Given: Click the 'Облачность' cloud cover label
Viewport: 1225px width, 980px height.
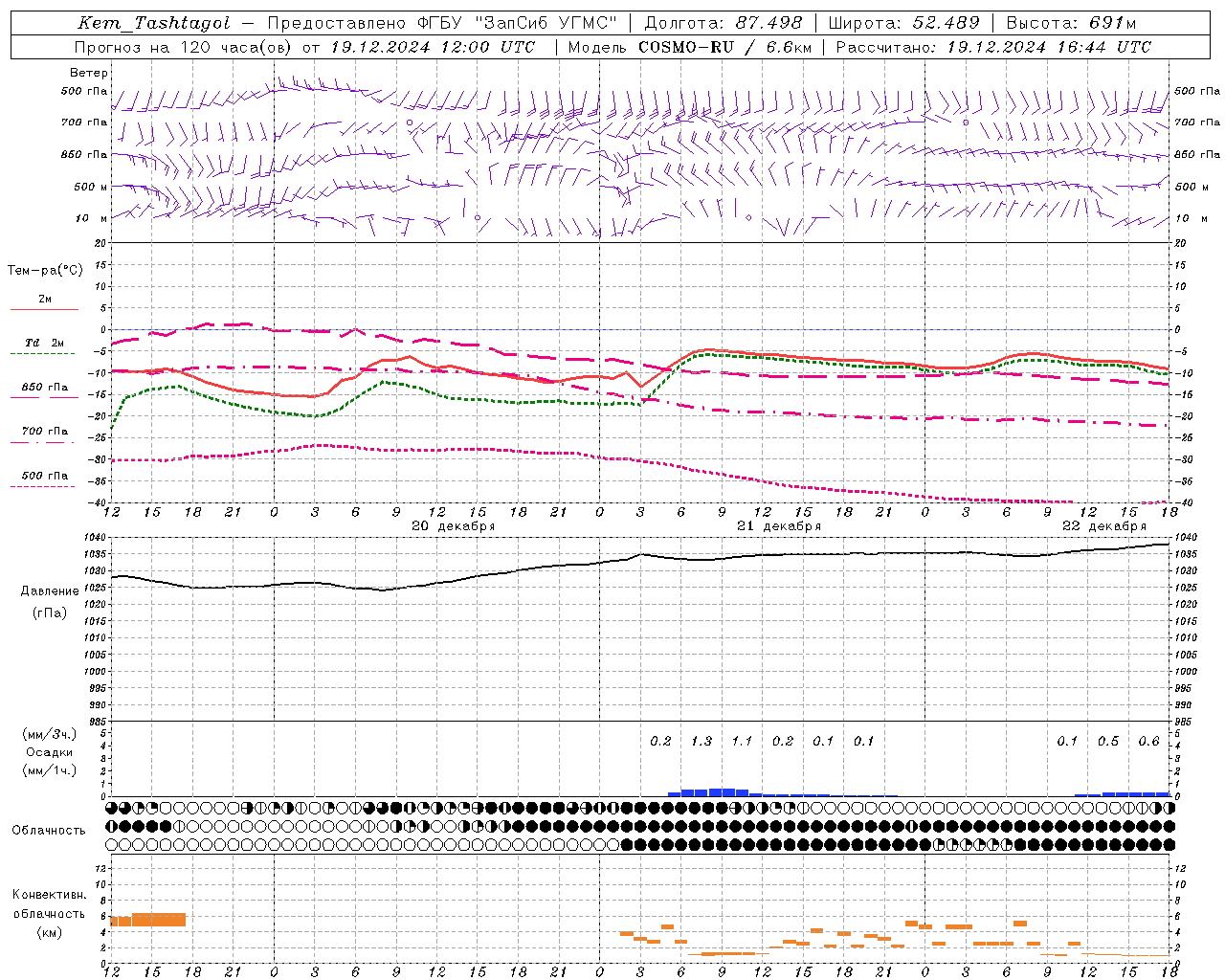Looking at the screenshot, I should (49, 831).
